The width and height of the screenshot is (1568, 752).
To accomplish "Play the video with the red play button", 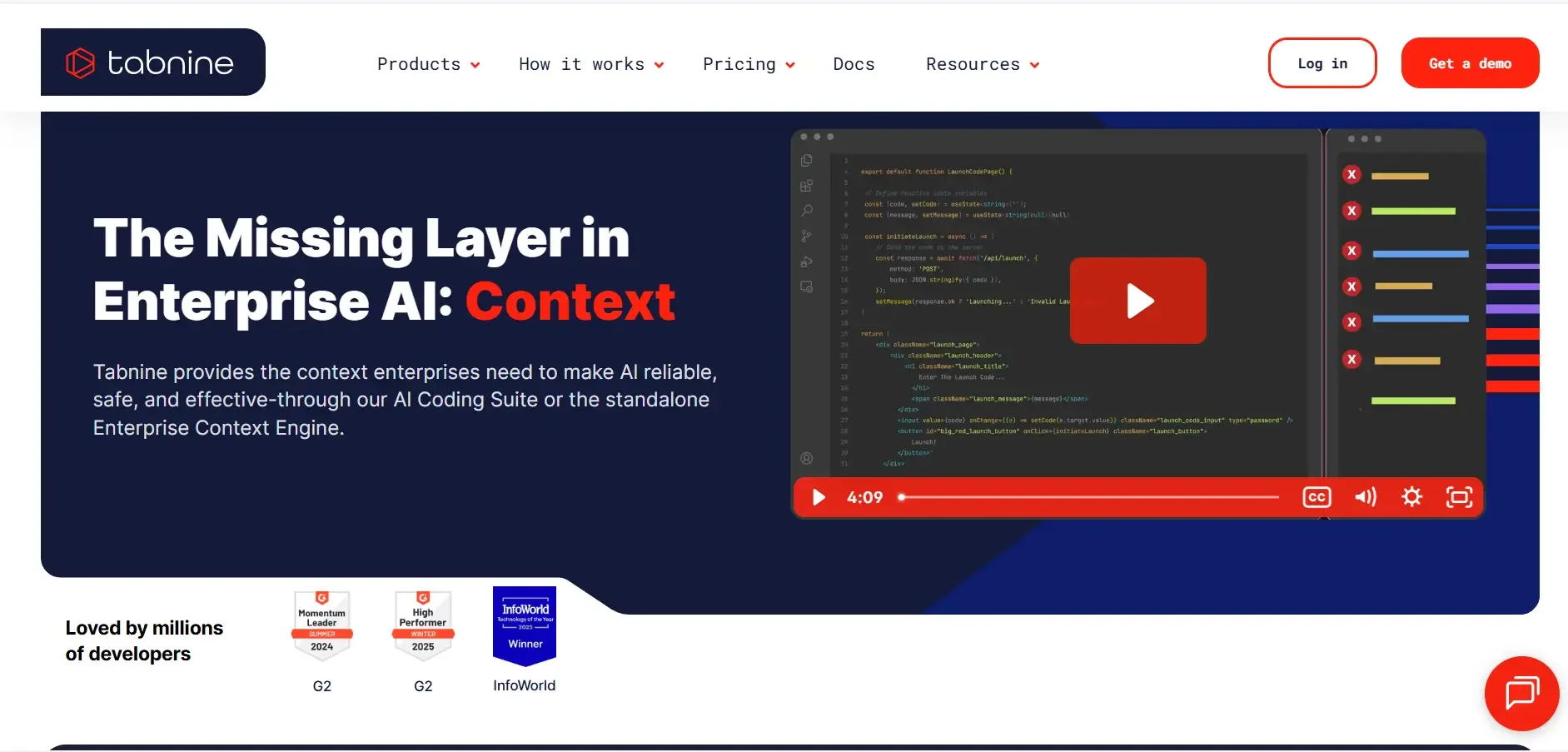I will 1137,301.
